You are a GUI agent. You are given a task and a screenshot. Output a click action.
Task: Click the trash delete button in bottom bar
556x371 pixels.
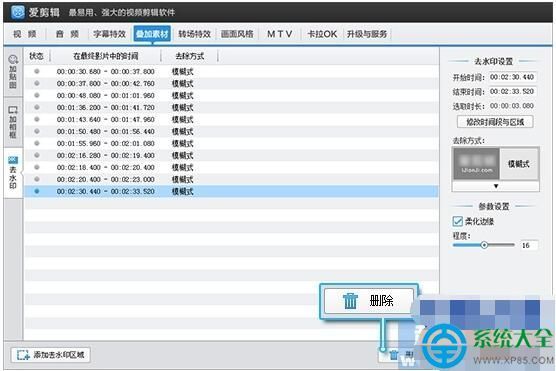[396, 354]
